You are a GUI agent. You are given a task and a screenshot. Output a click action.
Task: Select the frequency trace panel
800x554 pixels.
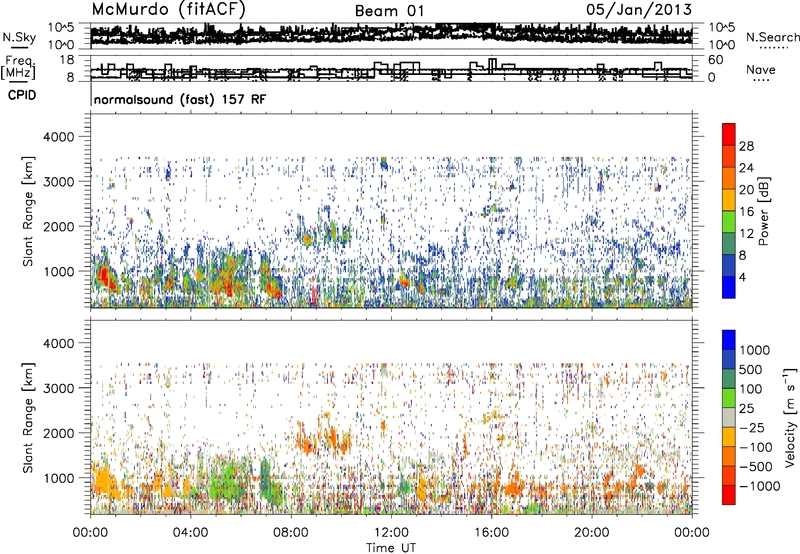(x=391, y=68)
